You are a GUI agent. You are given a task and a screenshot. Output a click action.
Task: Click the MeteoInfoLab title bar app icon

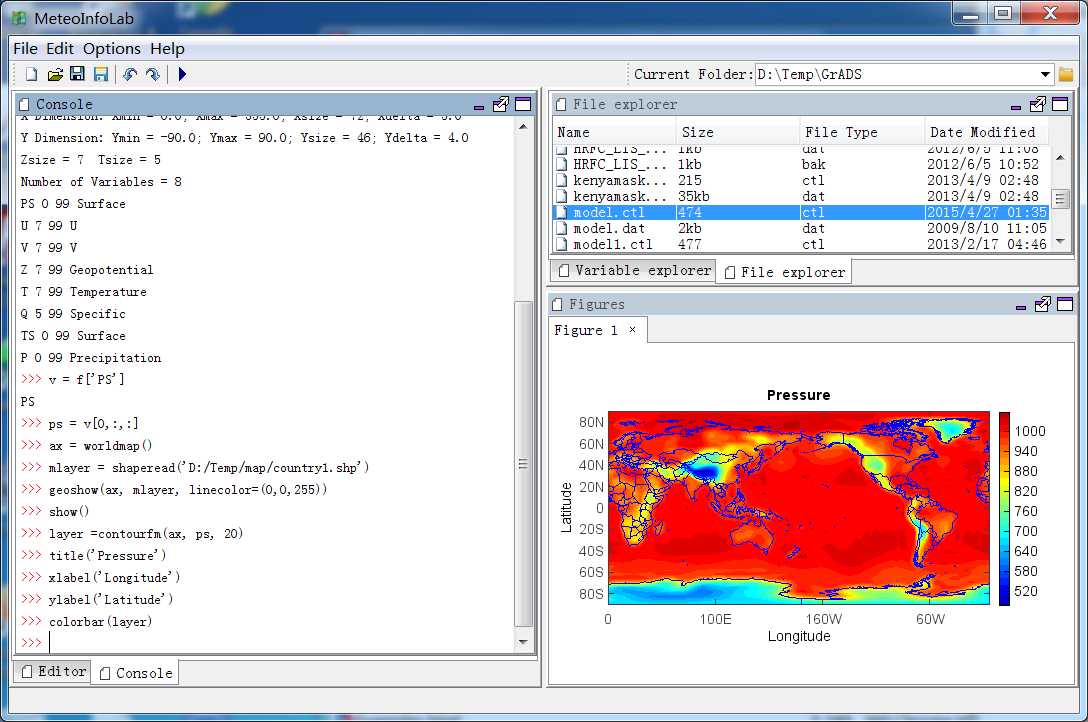pyautogui.click(x=19, y=18)
